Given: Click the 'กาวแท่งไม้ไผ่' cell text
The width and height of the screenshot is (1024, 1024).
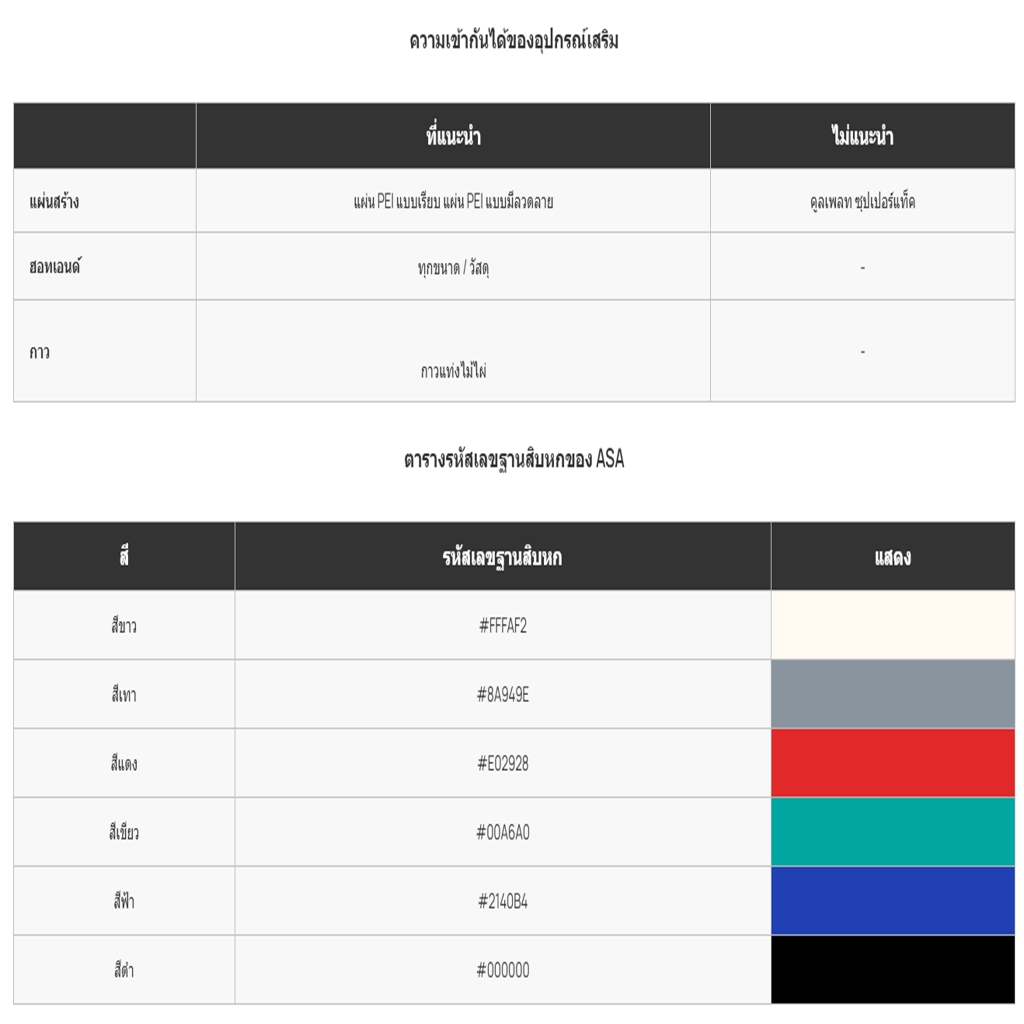Looking at the screenshot, I should pos(453,371).
